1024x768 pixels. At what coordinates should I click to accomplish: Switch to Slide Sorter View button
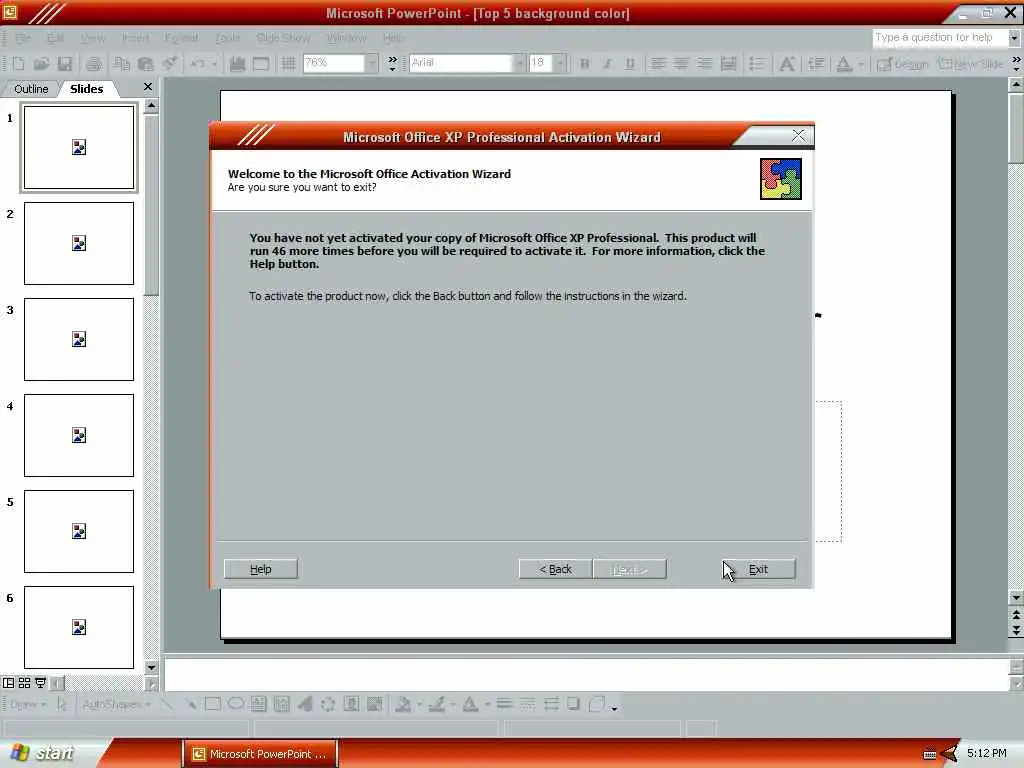tap(24, 683)
